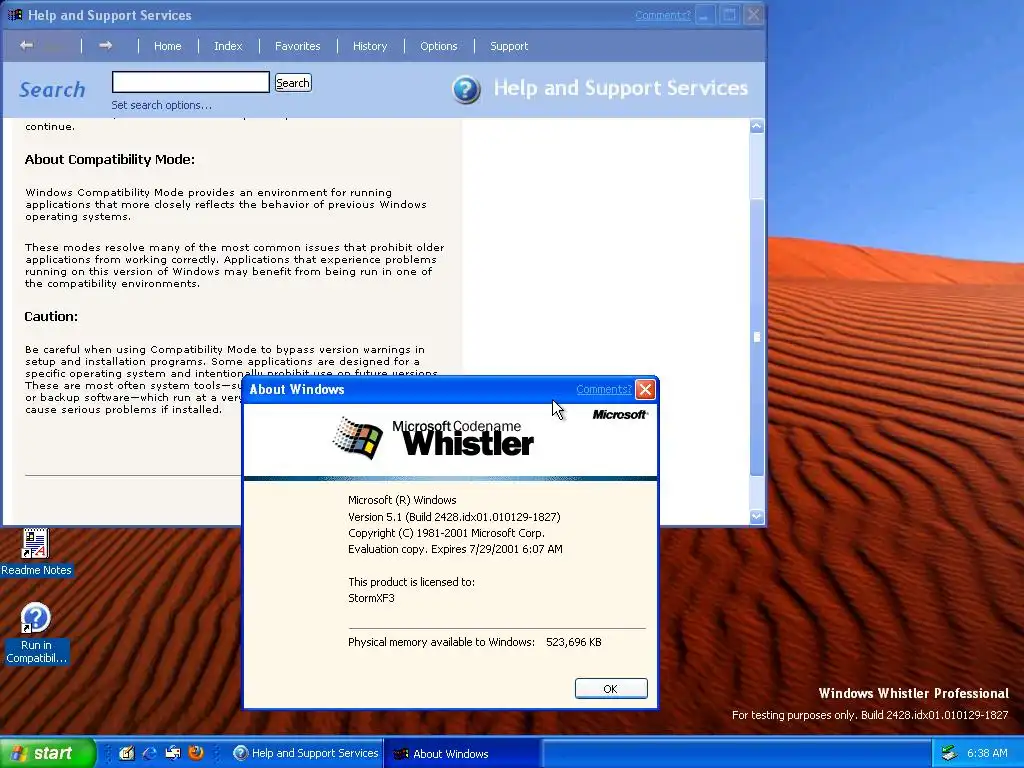Click the scroll down arrow in Help window
This screenshot has height=768, width=1024.
tap(757, 517)
